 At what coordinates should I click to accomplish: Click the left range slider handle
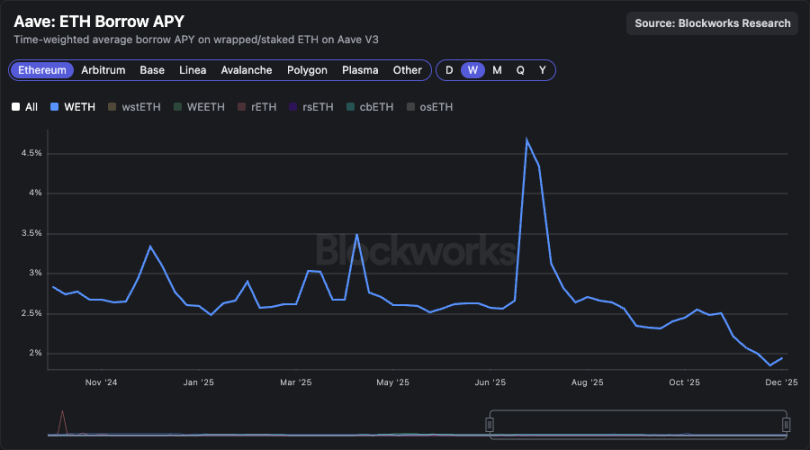[490, 425]
